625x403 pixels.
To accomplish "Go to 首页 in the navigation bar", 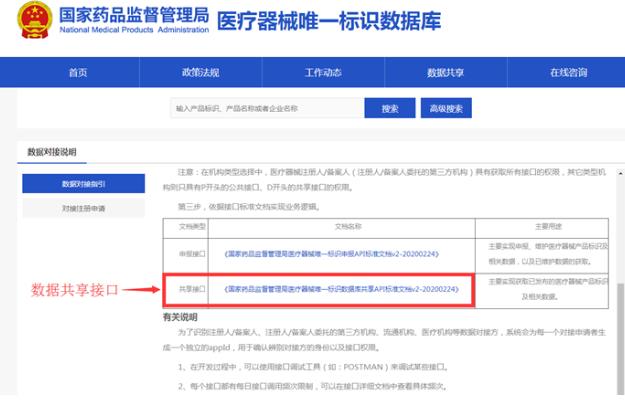I will click(x=77, y=72).
